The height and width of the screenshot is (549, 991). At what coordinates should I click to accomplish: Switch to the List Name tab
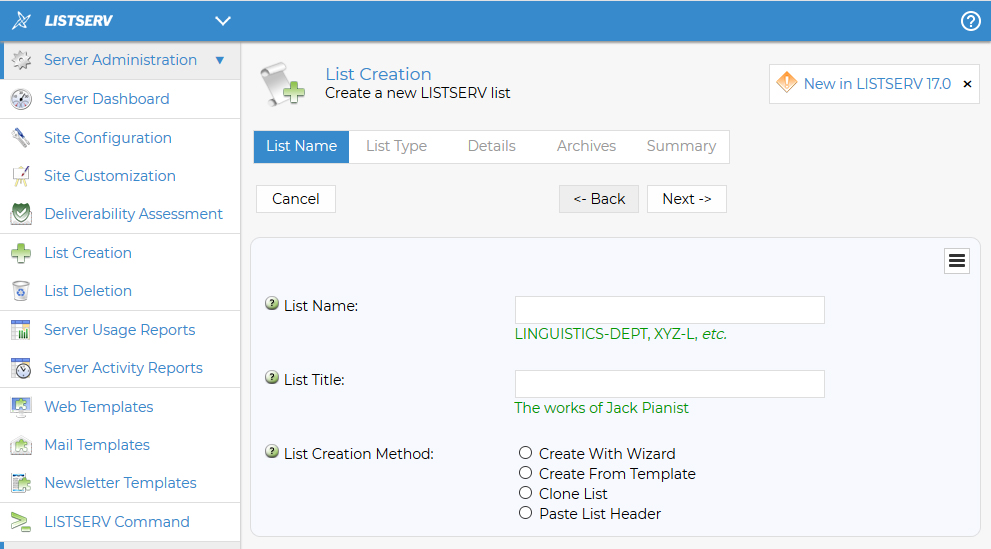[301, 147]
